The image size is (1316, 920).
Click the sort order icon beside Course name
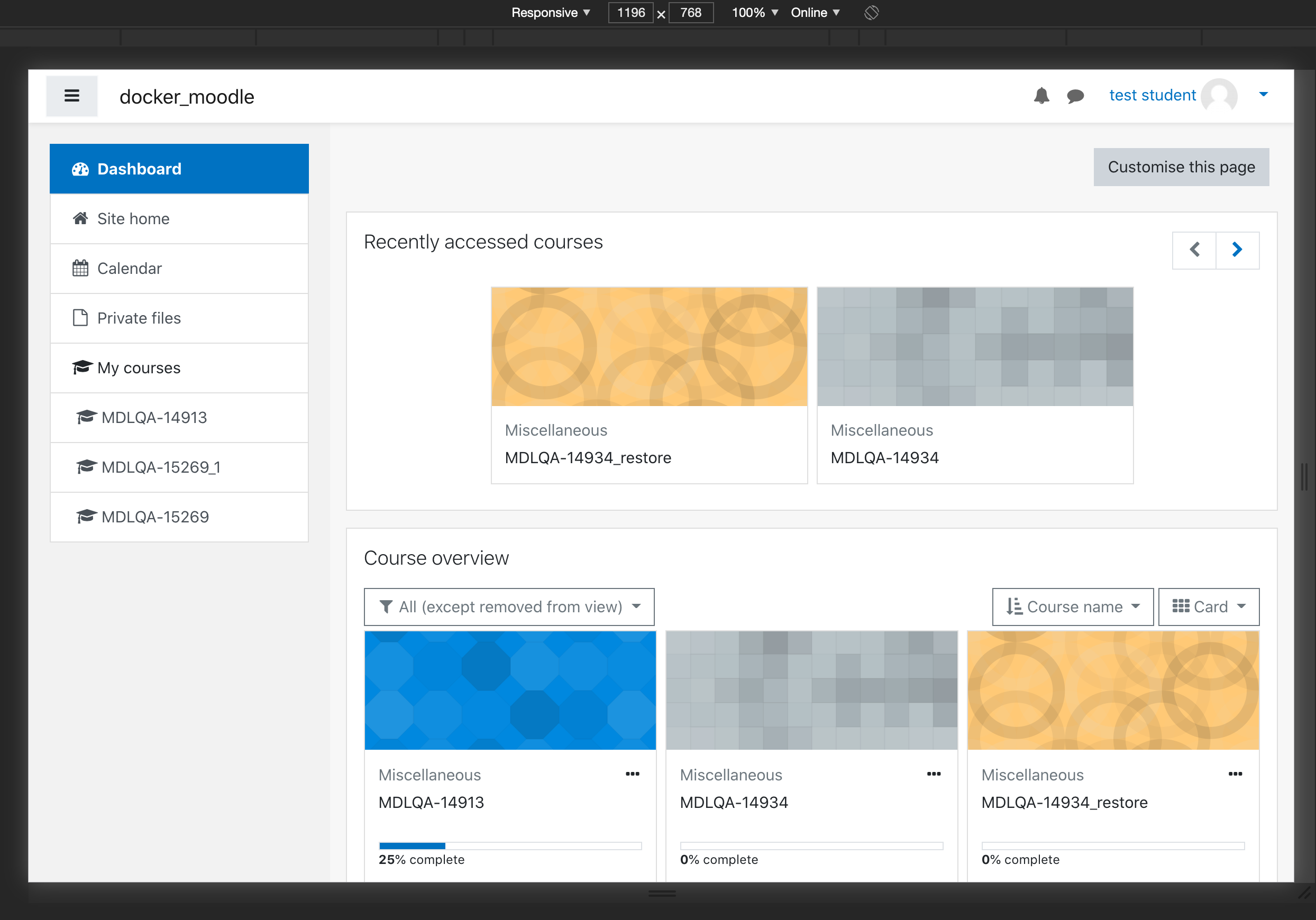pos(1014,607)
